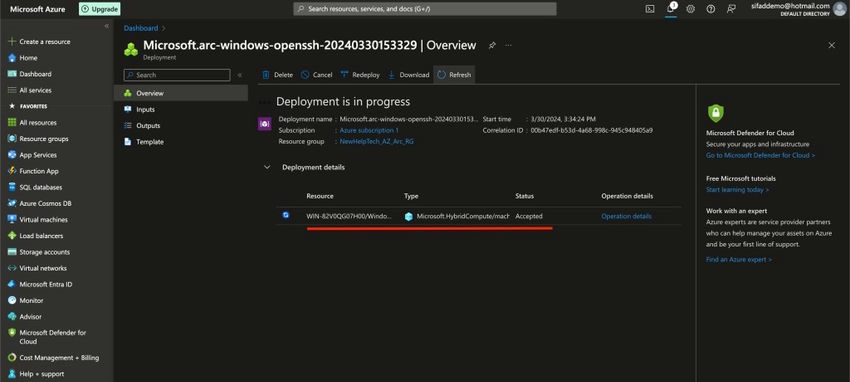
Task: Click the Resource groups icon
Action: click(x=12, y=139)
